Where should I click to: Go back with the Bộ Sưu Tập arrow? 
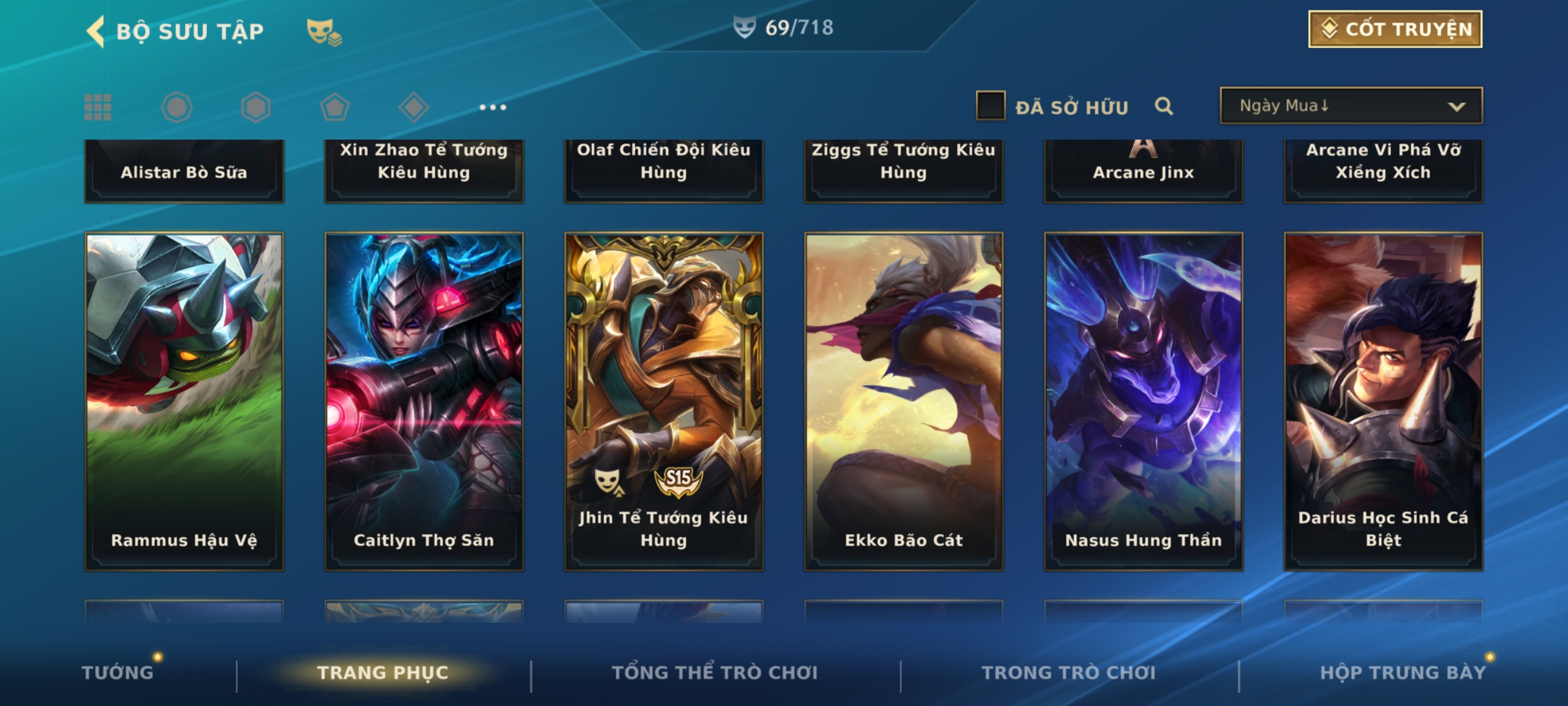95,31
